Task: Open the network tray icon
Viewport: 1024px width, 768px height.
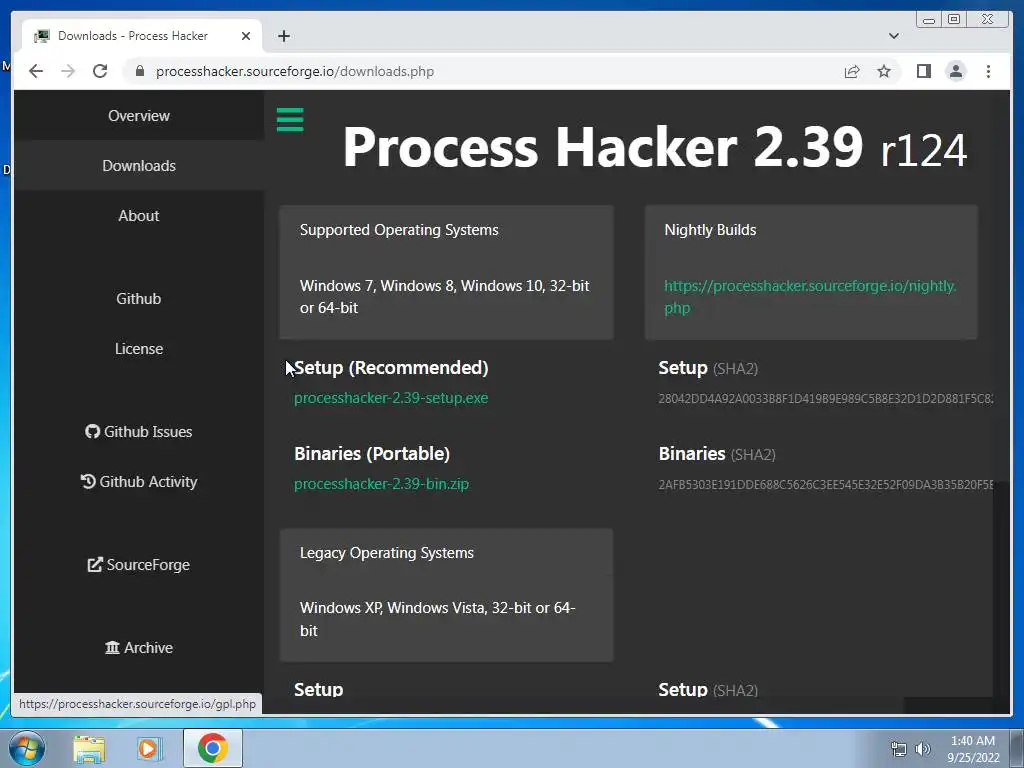Action: [899, 749]
